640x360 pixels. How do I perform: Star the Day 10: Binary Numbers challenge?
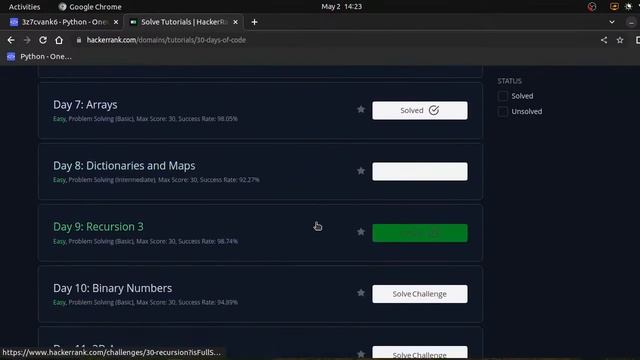pos(361,293)
